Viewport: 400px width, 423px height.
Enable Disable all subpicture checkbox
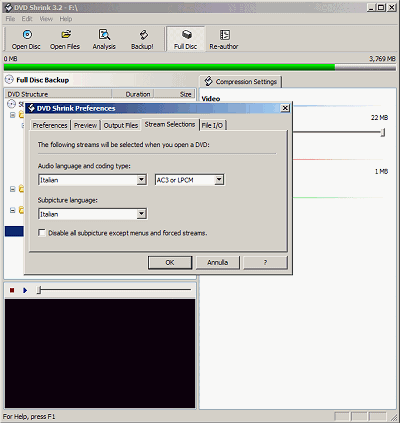pyautogui.click(x=42, y=233)
